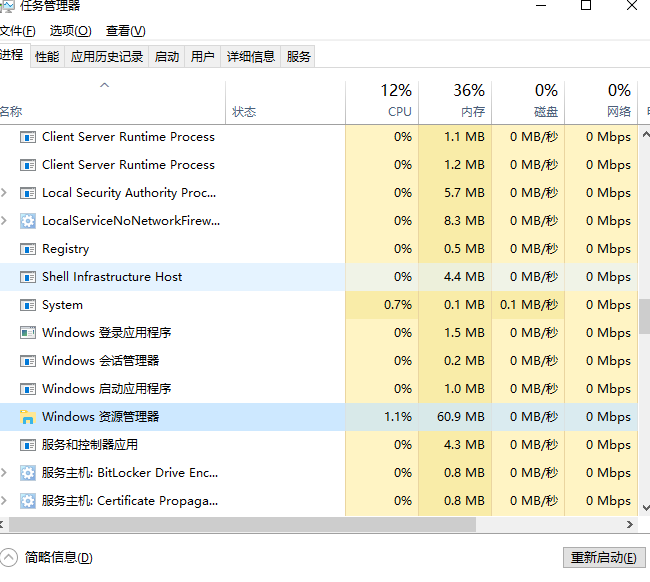Select the System row name

coord(62,305)
